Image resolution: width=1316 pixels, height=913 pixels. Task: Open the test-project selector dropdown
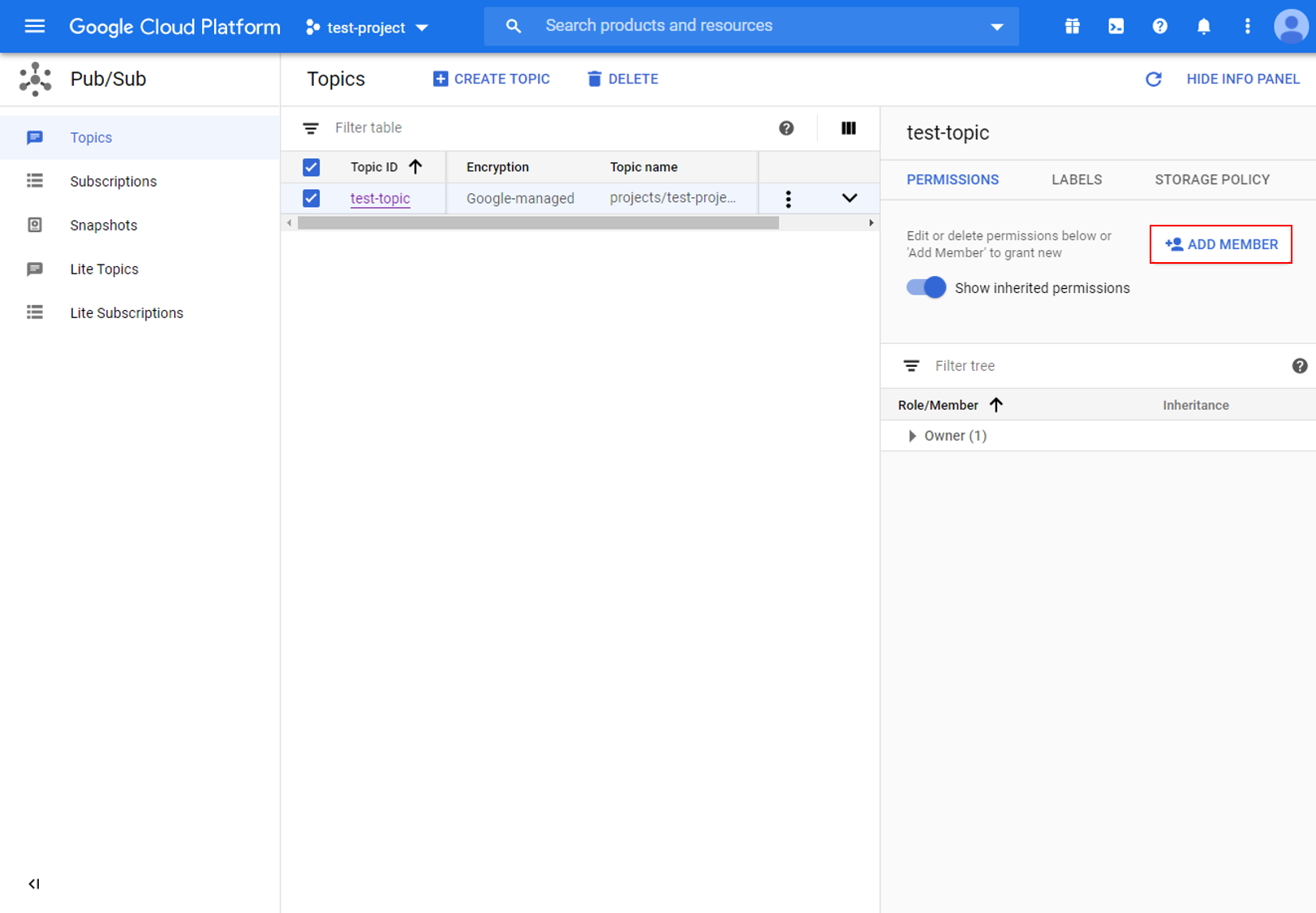pyautogui.click(x=368, y=28)
